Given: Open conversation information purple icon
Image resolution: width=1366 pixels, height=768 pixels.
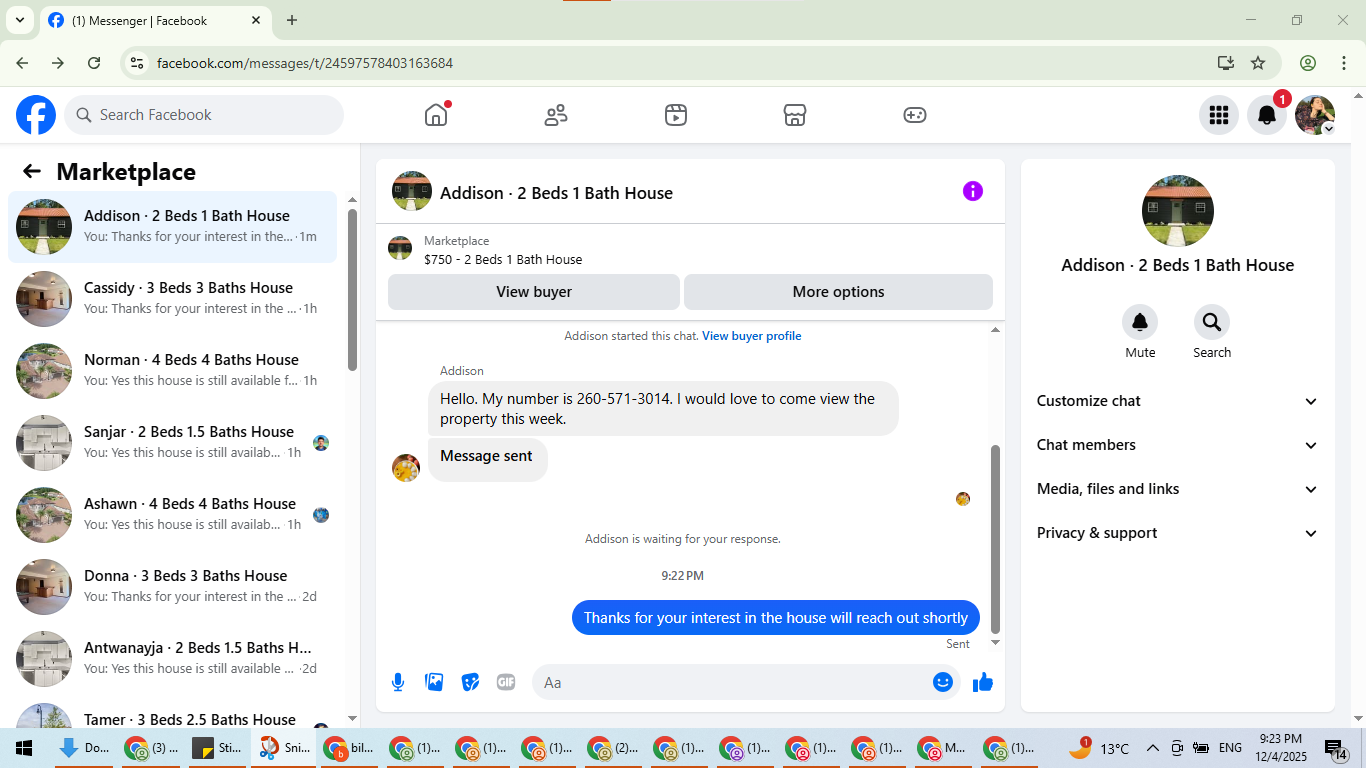Looking at the screenshot, I should (973, 191).
